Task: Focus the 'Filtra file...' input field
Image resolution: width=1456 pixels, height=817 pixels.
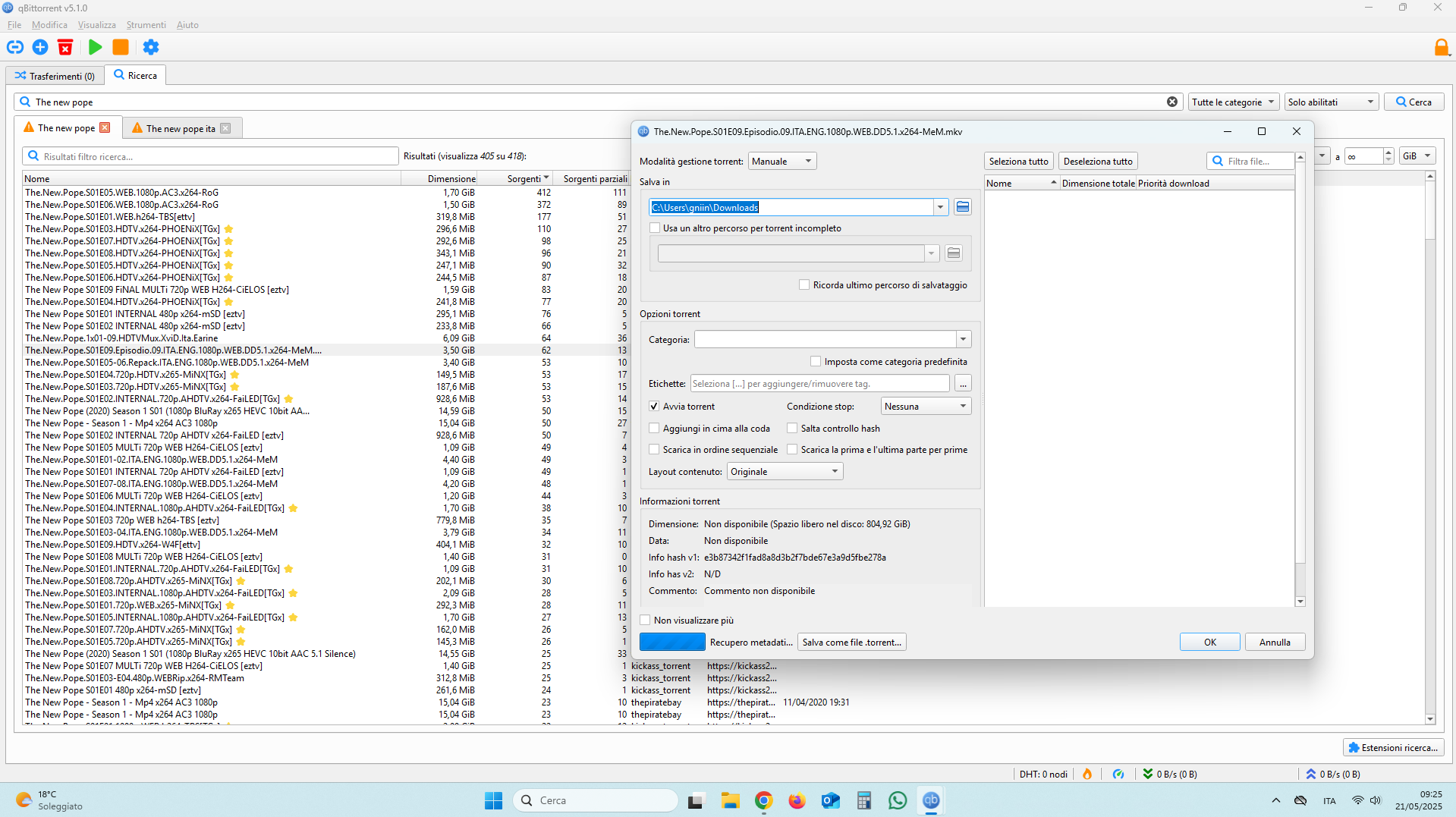Action: 1250,161
